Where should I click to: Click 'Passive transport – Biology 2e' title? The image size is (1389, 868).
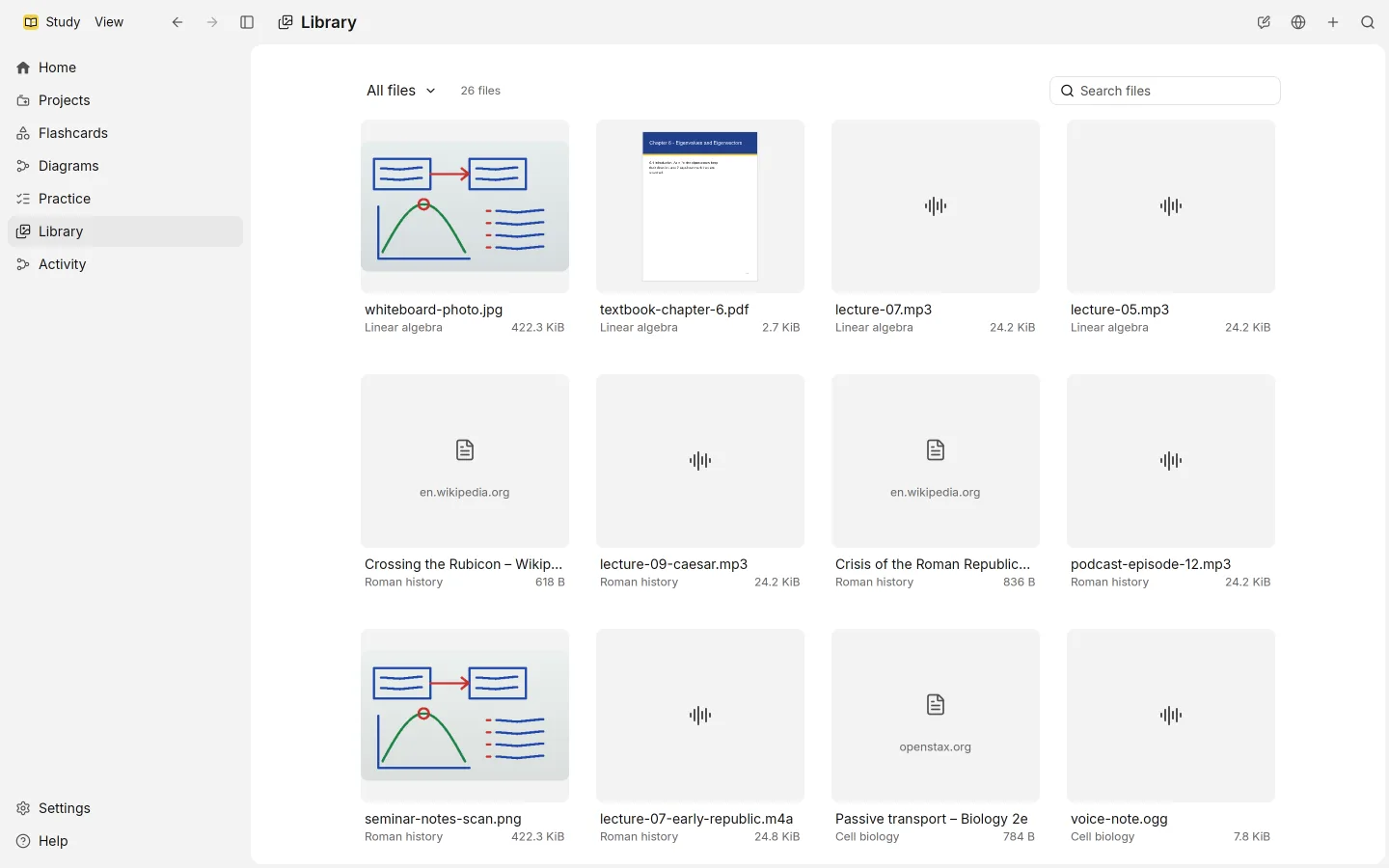click(x=932, y=819)
